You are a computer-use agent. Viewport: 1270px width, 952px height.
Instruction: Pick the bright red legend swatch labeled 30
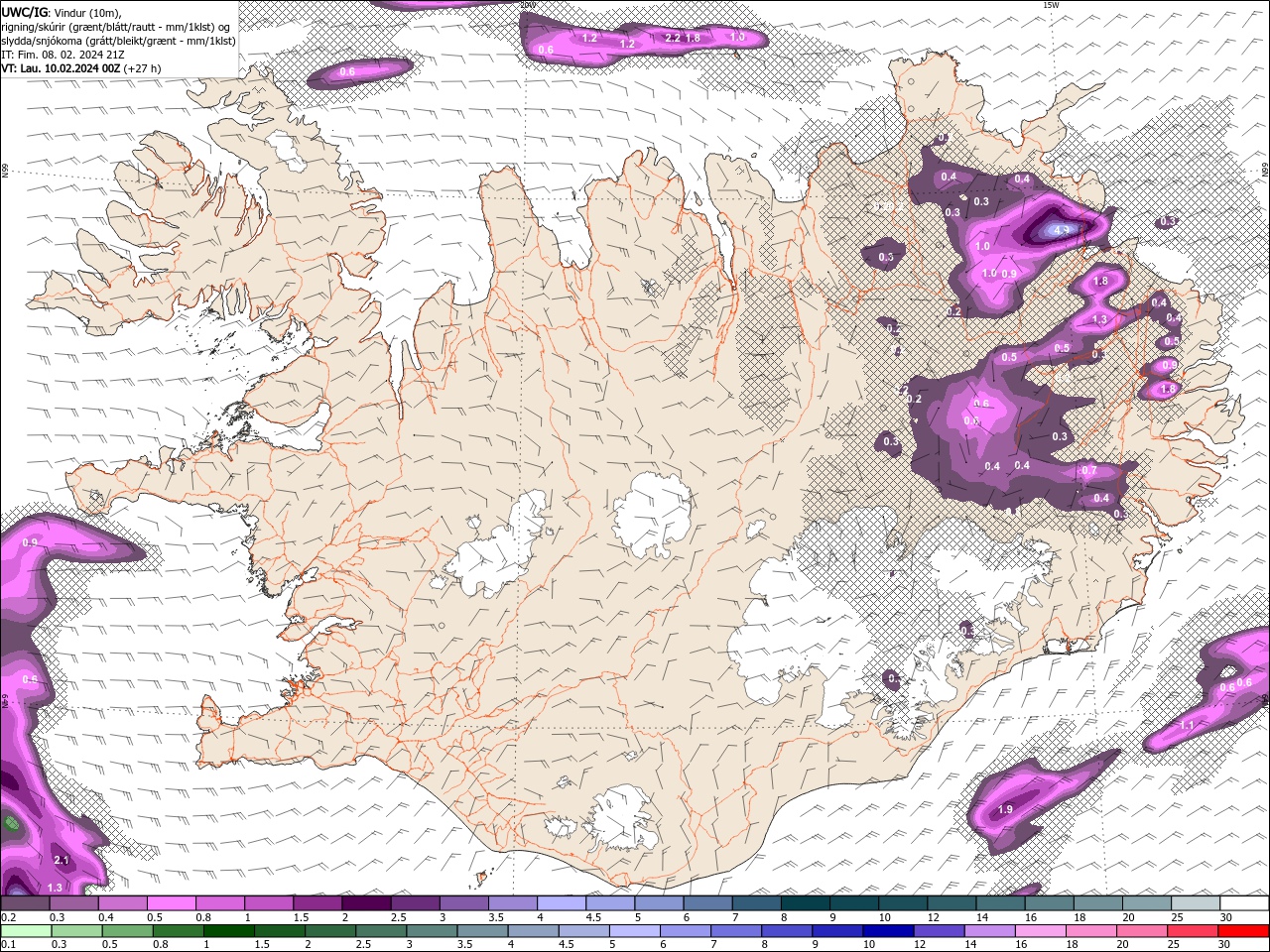[x=1244, y=931]
